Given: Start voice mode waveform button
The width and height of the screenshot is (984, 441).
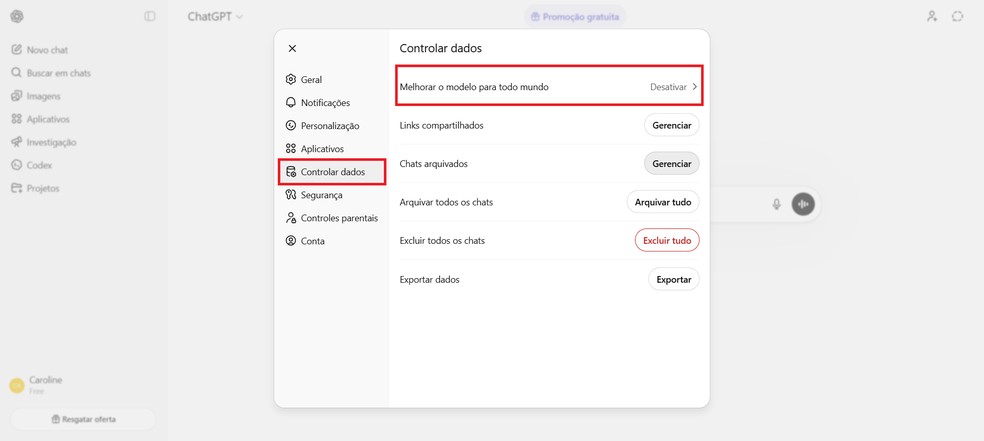Looking at the screenshot, I should 803,204.
